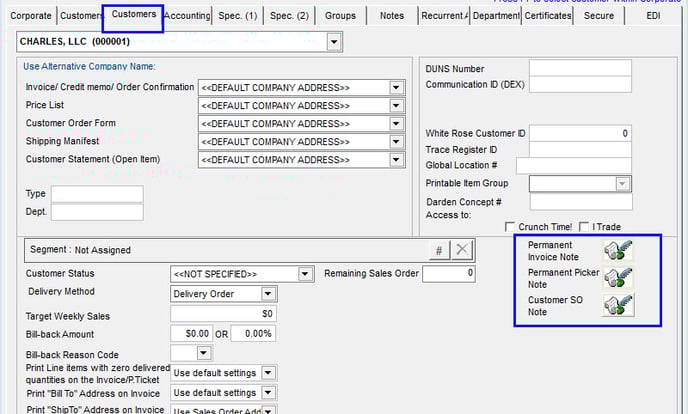Expand the CHARLES, LLC customer dropdown
Viewport: 688px width, 414px height.
click(333, 43)
